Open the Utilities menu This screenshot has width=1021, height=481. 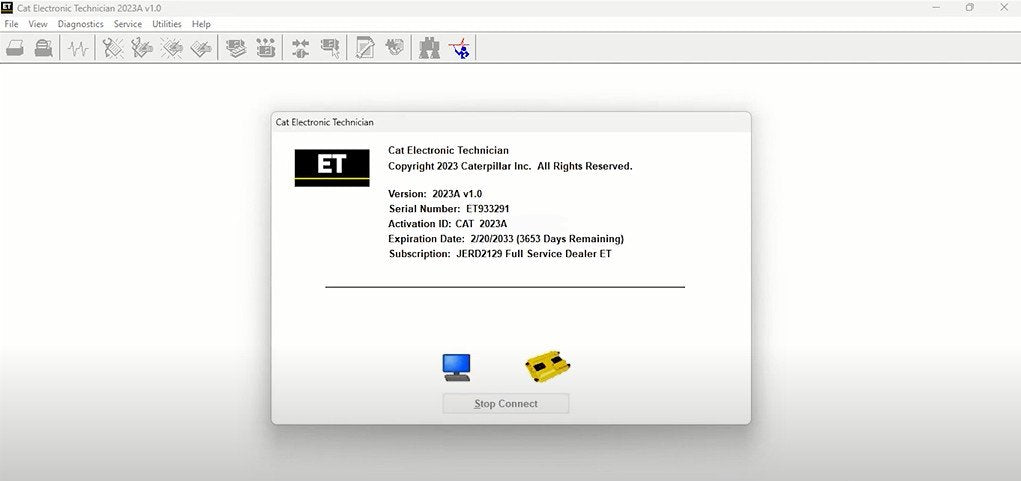click(167, 24)
